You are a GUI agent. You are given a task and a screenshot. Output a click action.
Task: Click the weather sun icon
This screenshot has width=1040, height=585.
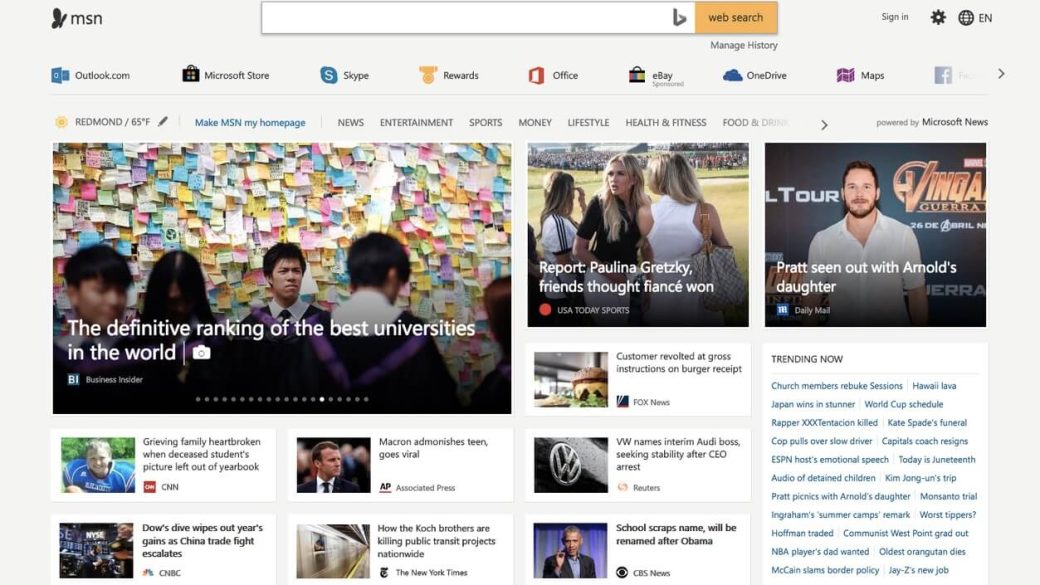tap(61, 122)
